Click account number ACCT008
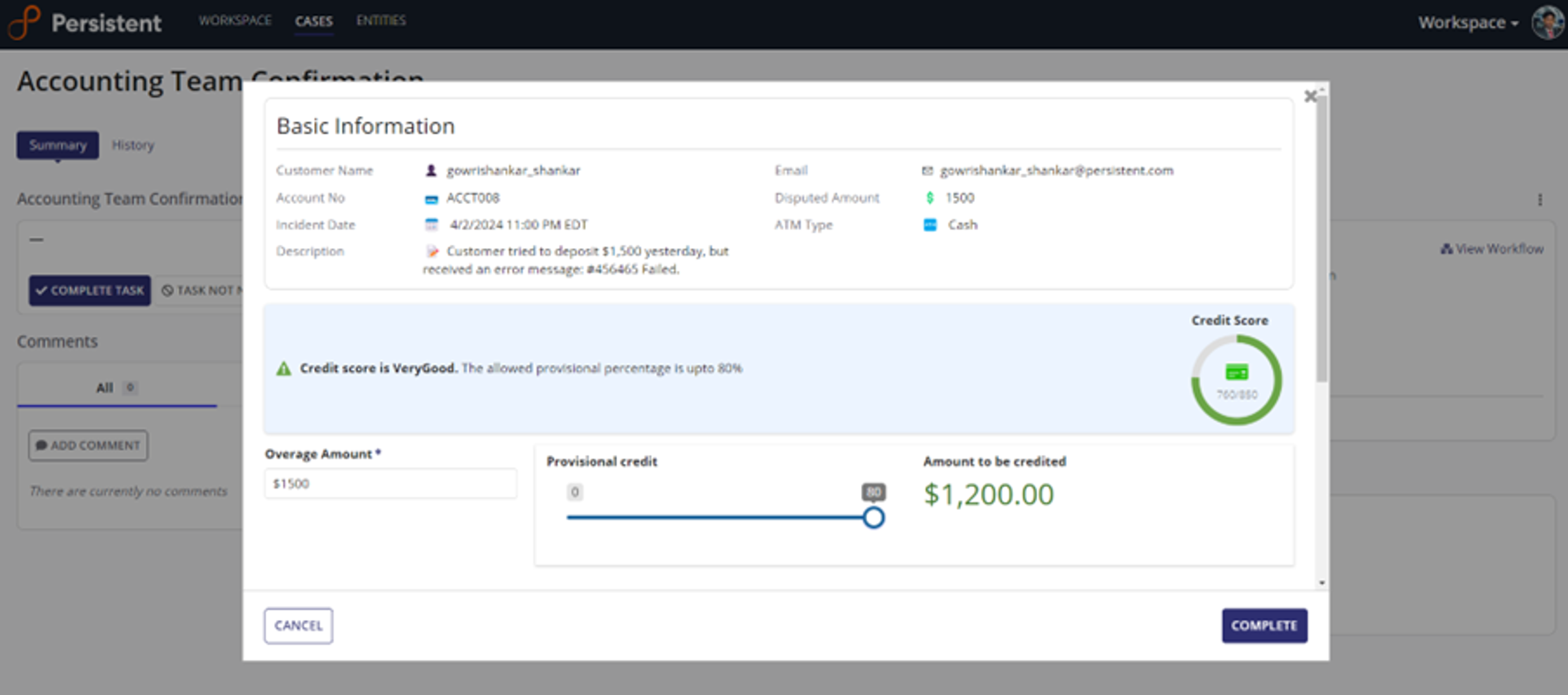The height and width of the screenshot is (695, 1568). (473, 197)
